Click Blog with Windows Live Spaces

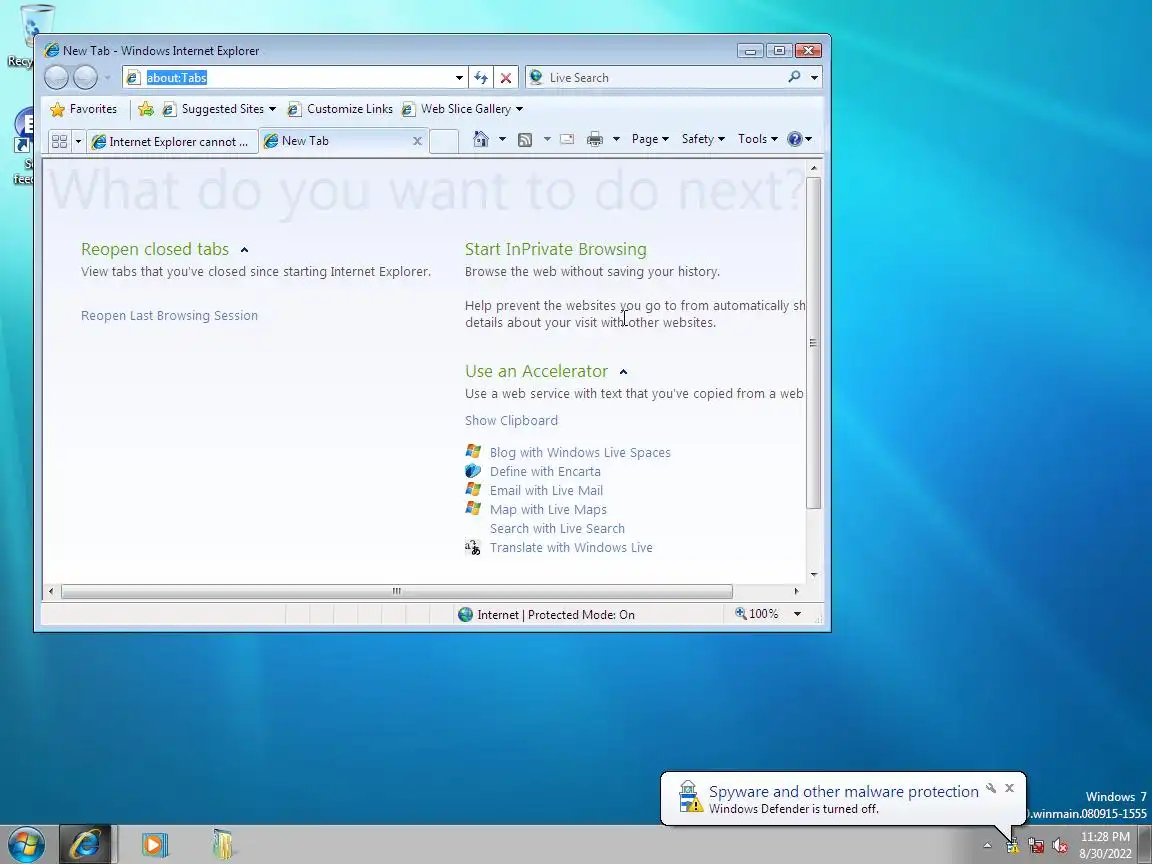(x=580, y=453)
